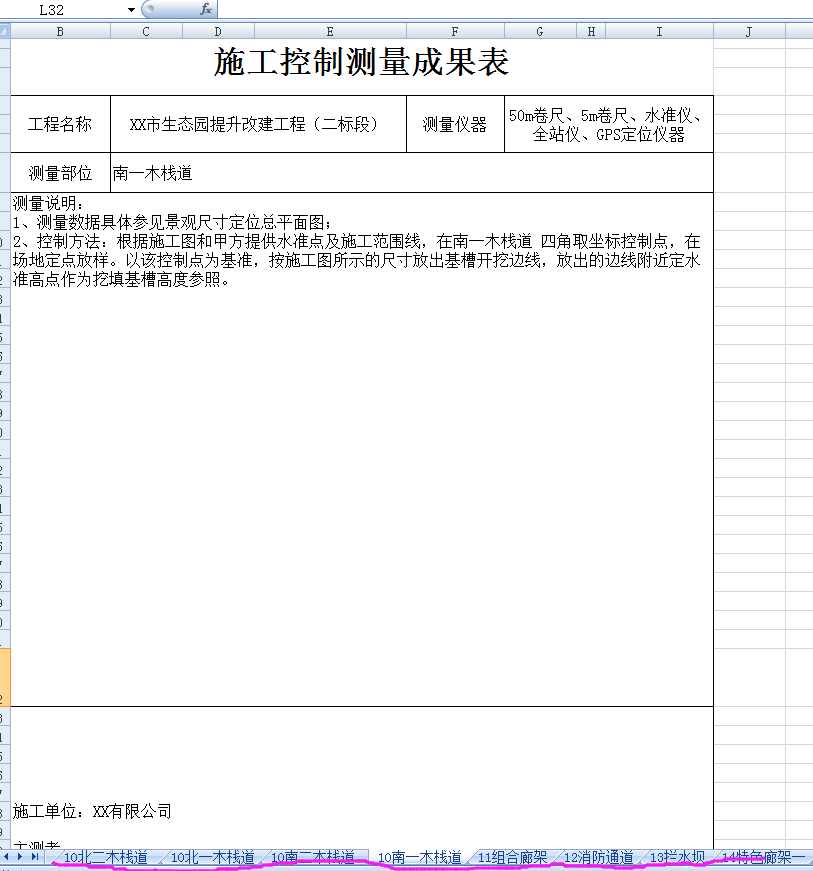Switch to the 14特色廊架一 sheet tab

763,857
